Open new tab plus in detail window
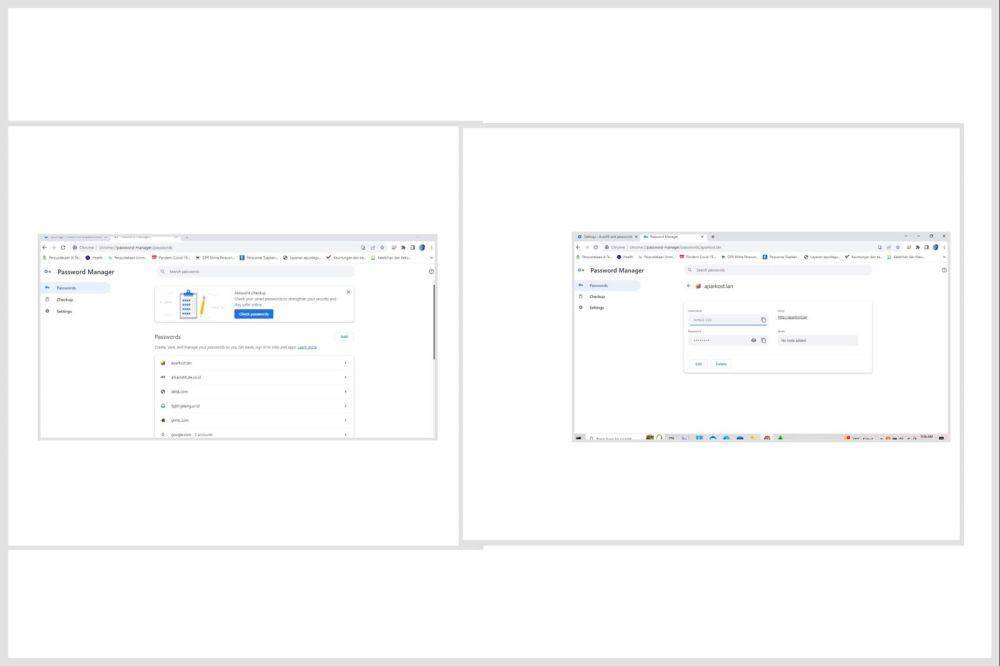 click(713, 237)
